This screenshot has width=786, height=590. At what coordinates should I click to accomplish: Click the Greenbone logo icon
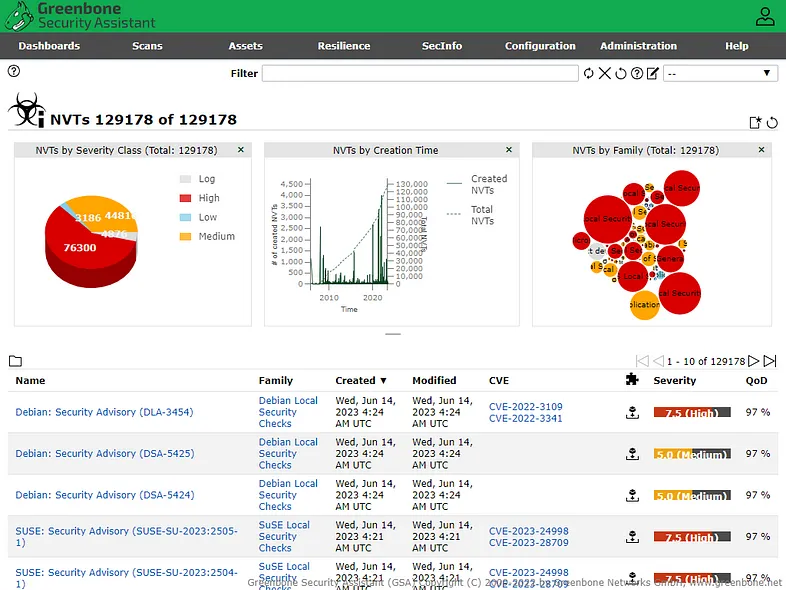[x=19, y=16]
